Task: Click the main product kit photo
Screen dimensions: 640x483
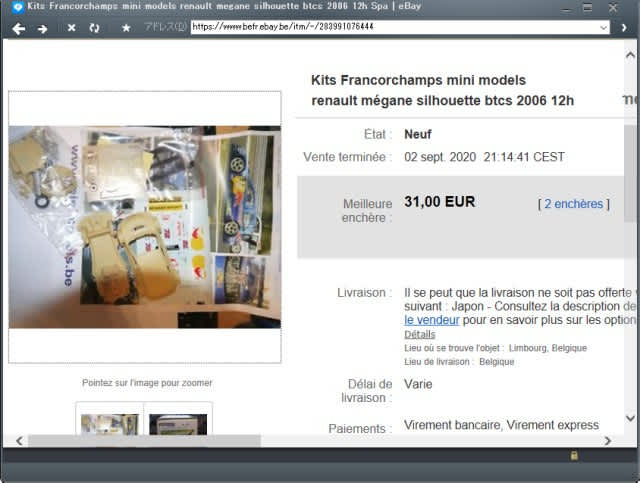Action: tap(144, 227)
